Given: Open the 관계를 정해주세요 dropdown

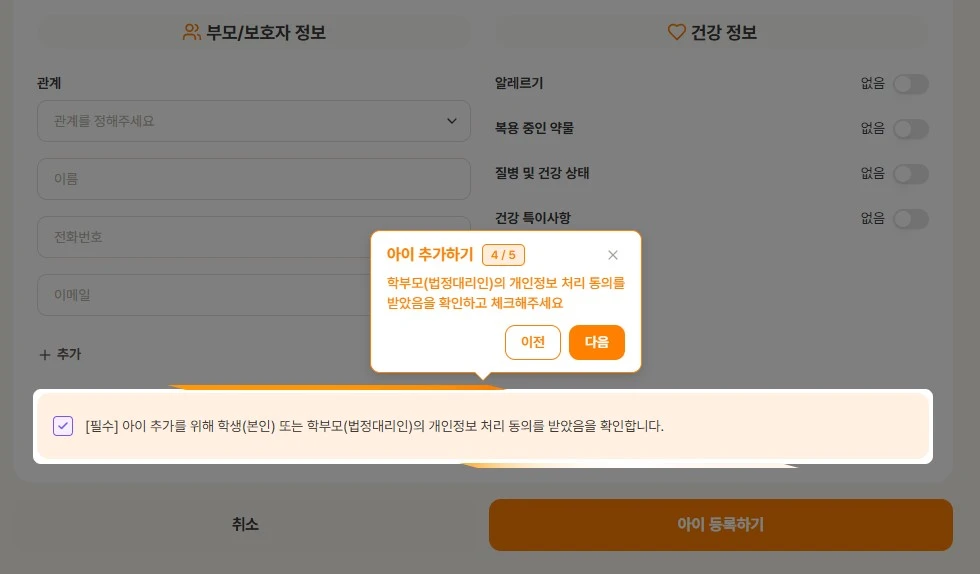Looking at the screenshot, I should (x=254, y=121).
